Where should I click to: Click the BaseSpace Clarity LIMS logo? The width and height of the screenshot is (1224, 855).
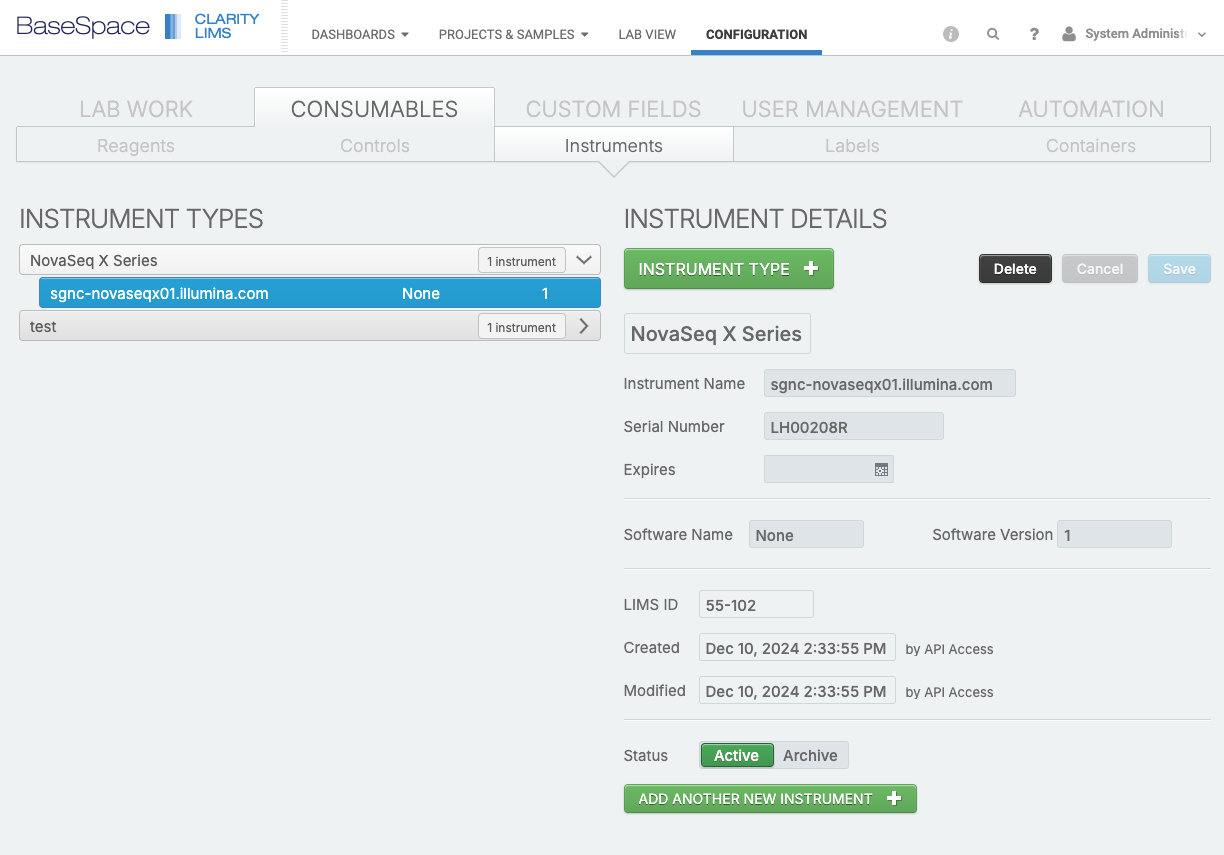coord(138,27)
